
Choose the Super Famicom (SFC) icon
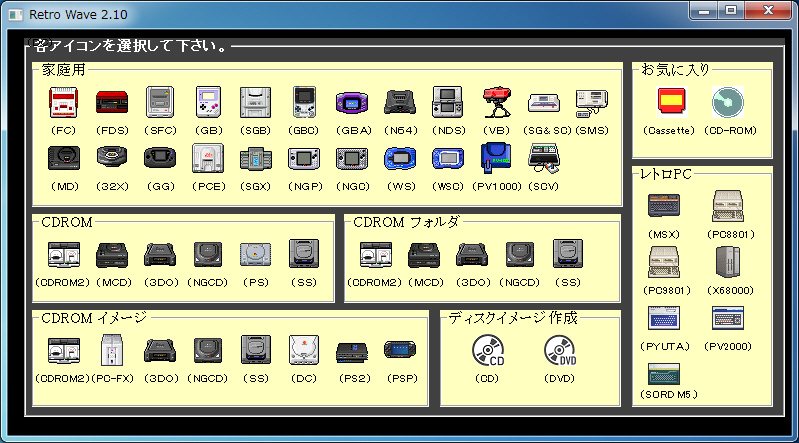(x=160, y=102)
